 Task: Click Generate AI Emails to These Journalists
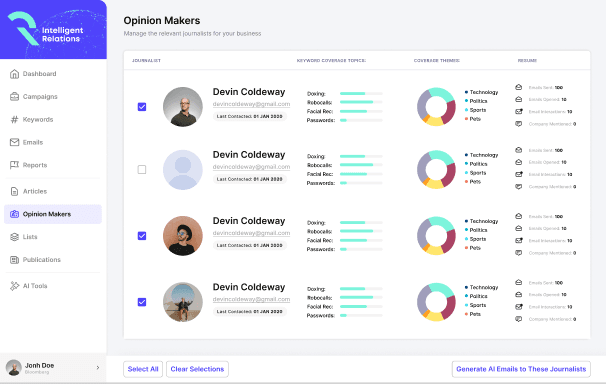521,369
